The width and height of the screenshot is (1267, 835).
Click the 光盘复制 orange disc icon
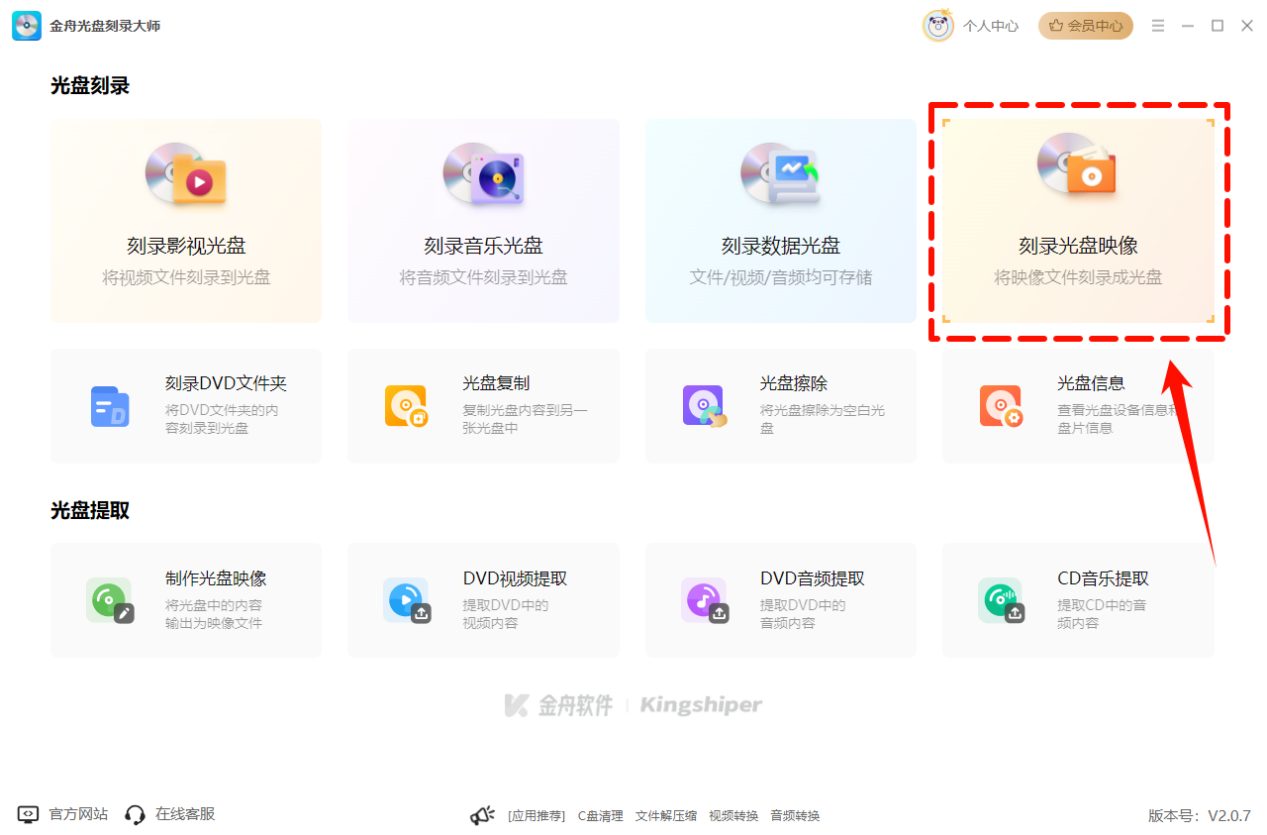407,406
